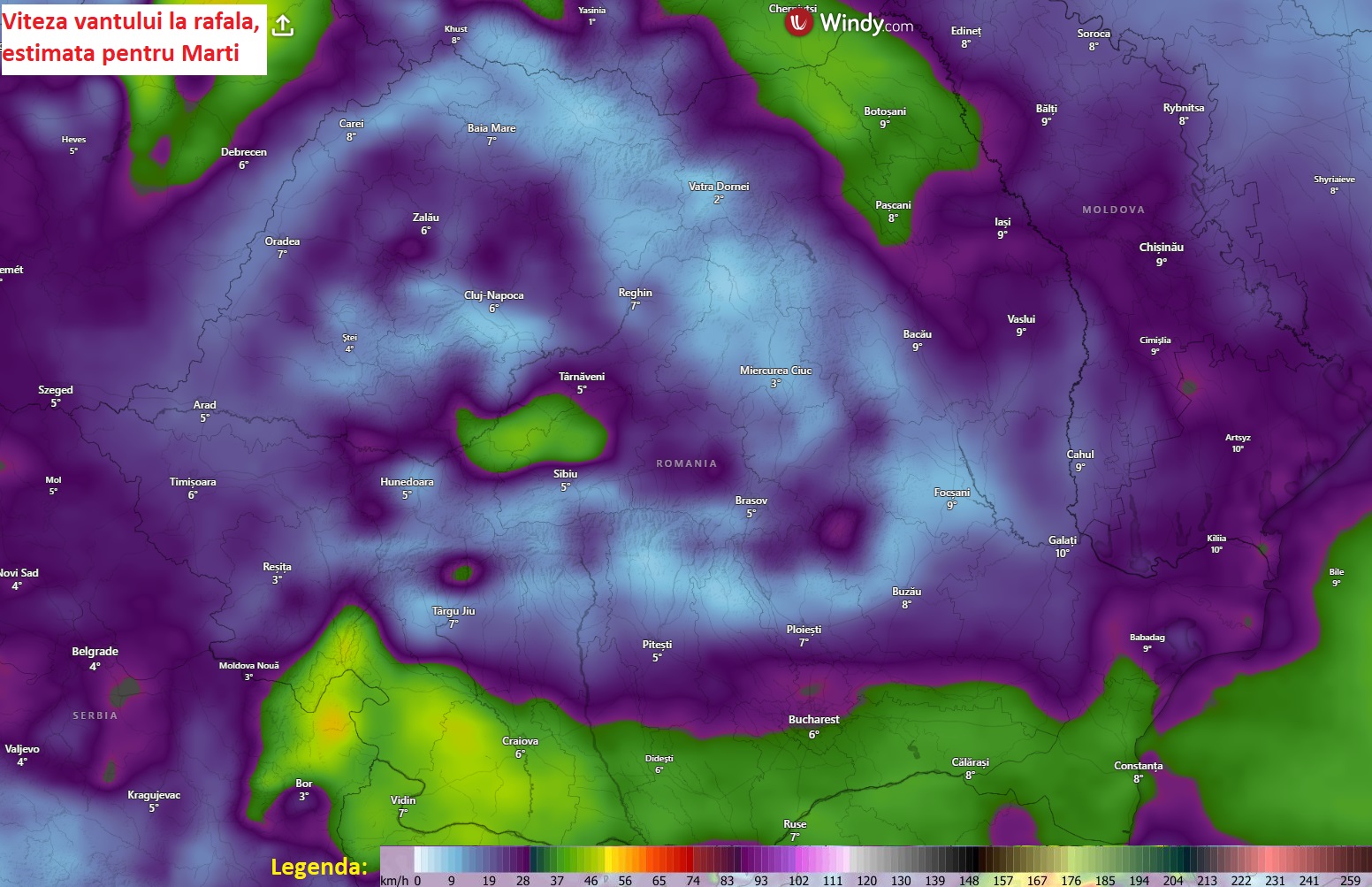Click the Constanța city label

point(1138,766)
